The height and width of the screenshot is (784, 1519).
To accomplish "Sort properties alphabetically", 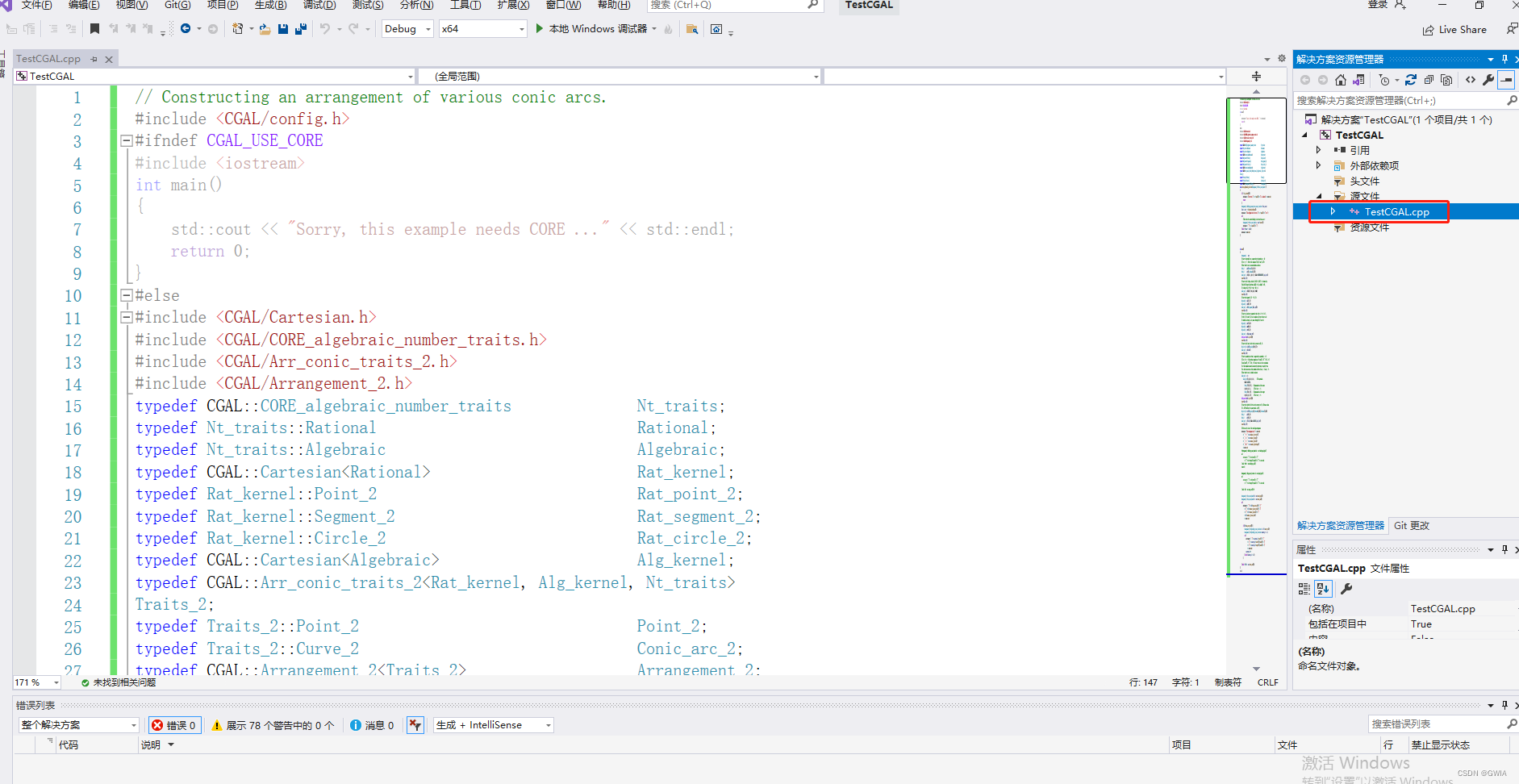I will [1323, 589].
